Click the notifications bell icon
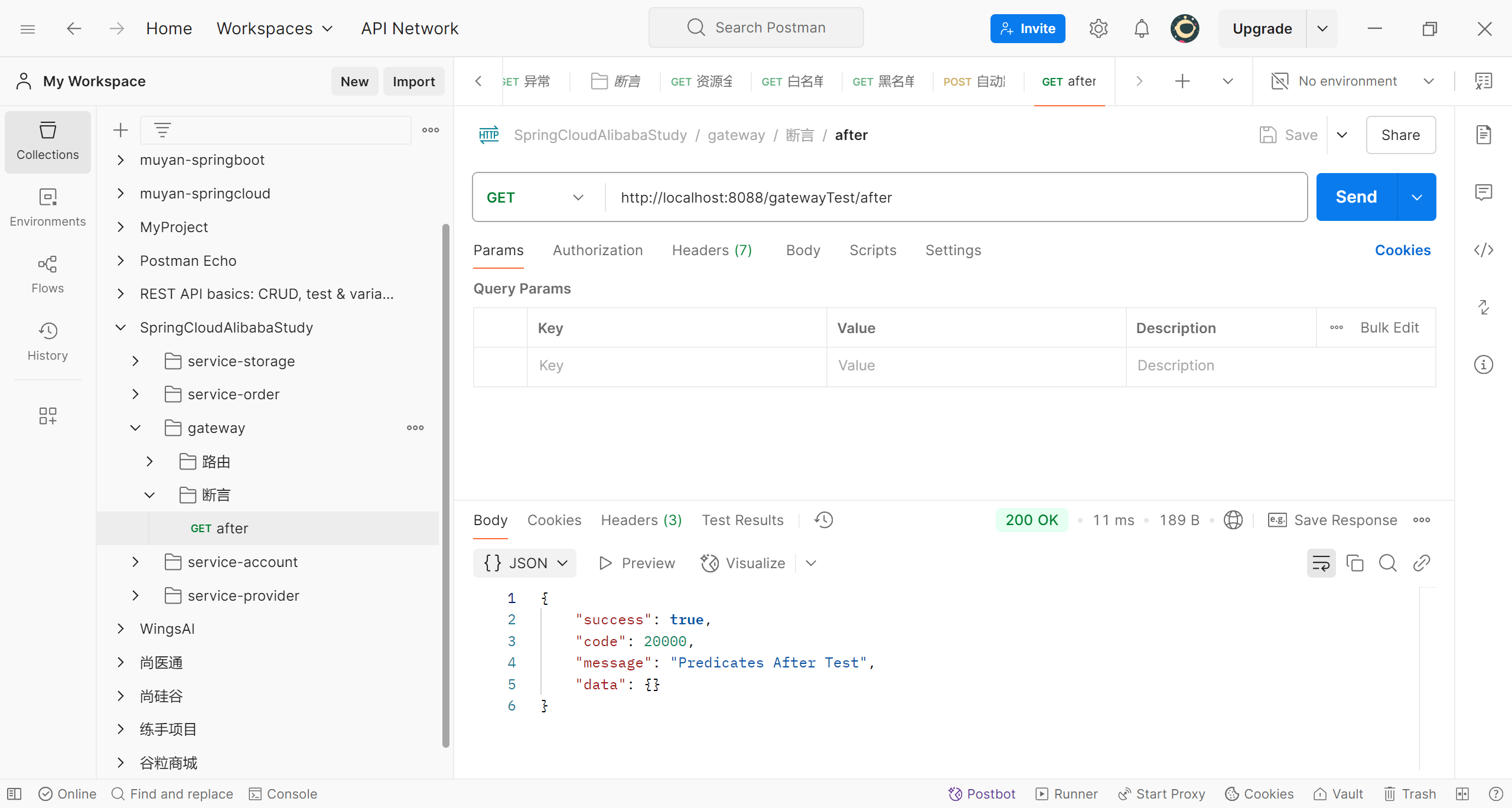 [x=1141, y=28]
